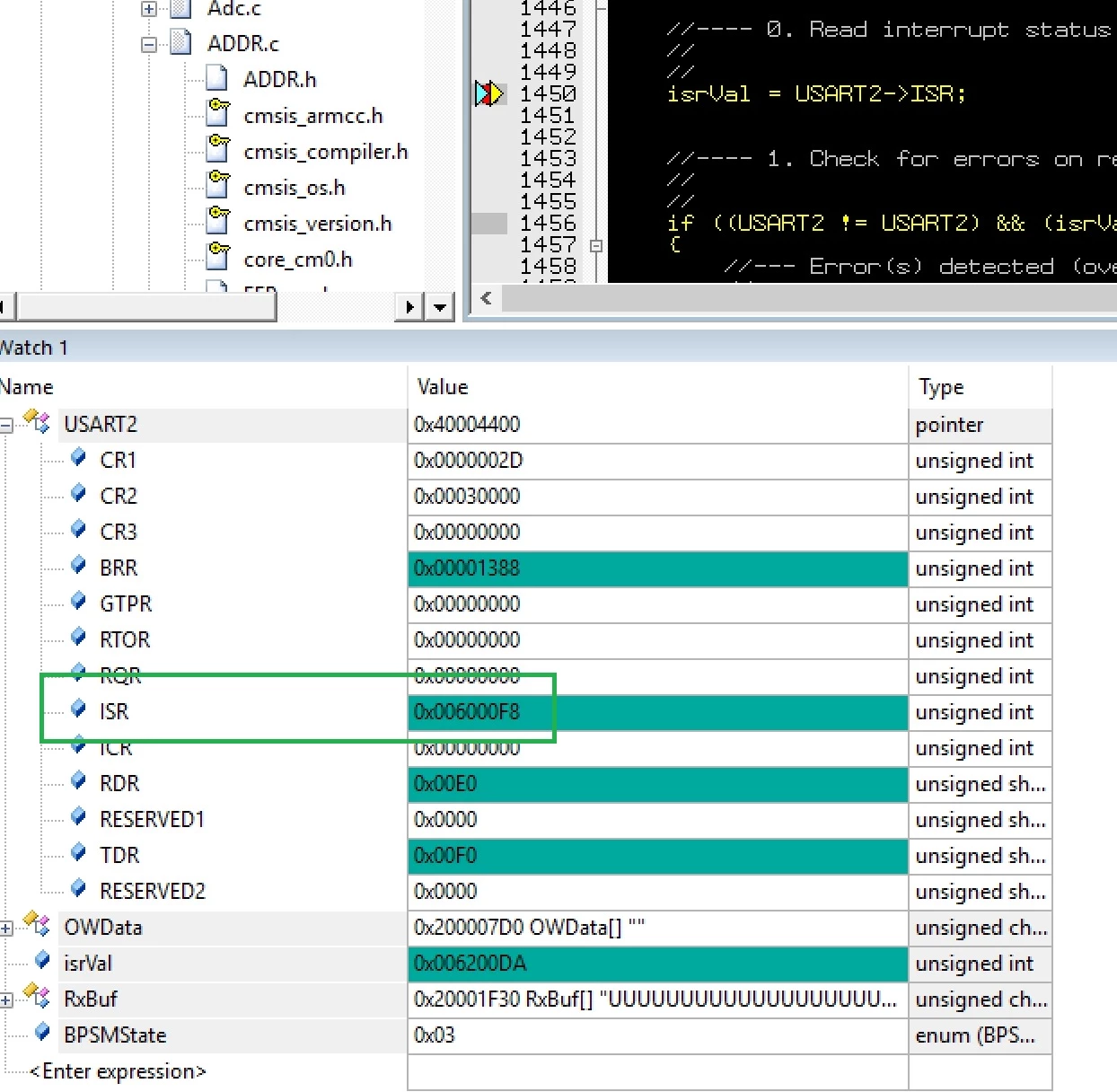The image size is (1117, 1092).
Task: Click the BPSMState enum icon
Action: point(42,1033)
